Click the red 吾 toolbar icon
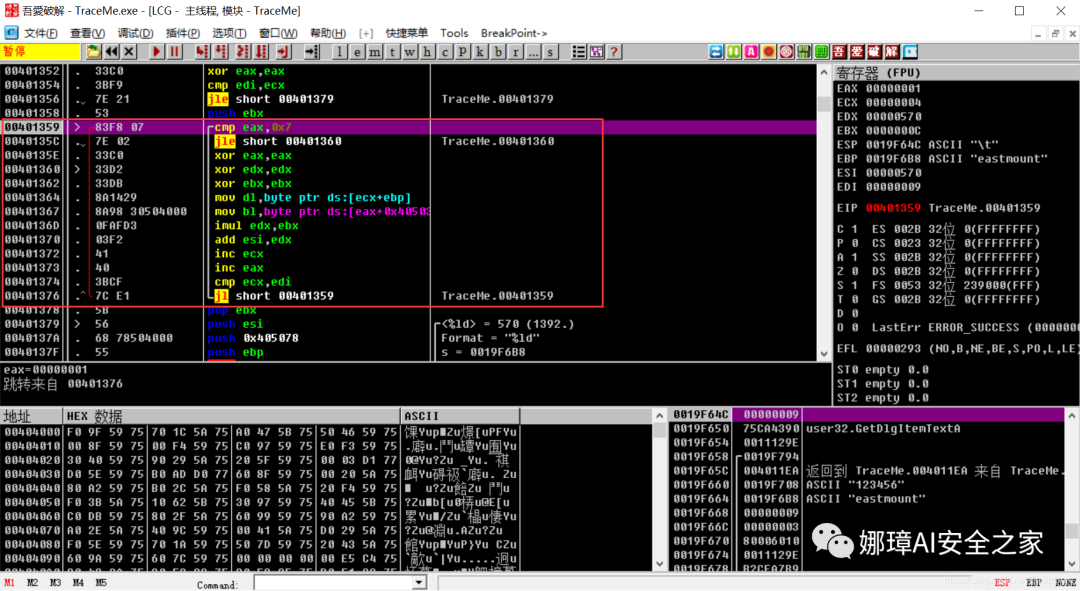The width and height of the screenshot is (1080, 591). coord(839,52)
